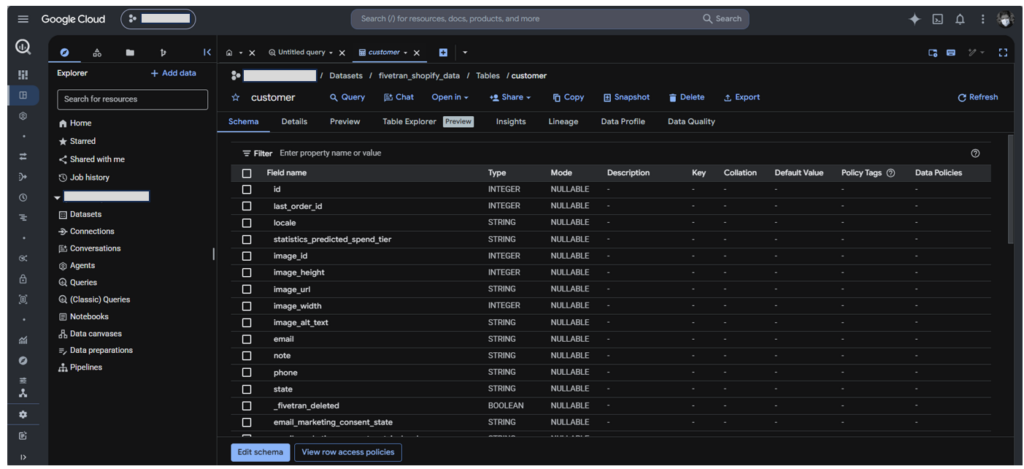Switch to the Preview tab
The height and width of the screenshot is (469, 1024).
coord(345,121)
